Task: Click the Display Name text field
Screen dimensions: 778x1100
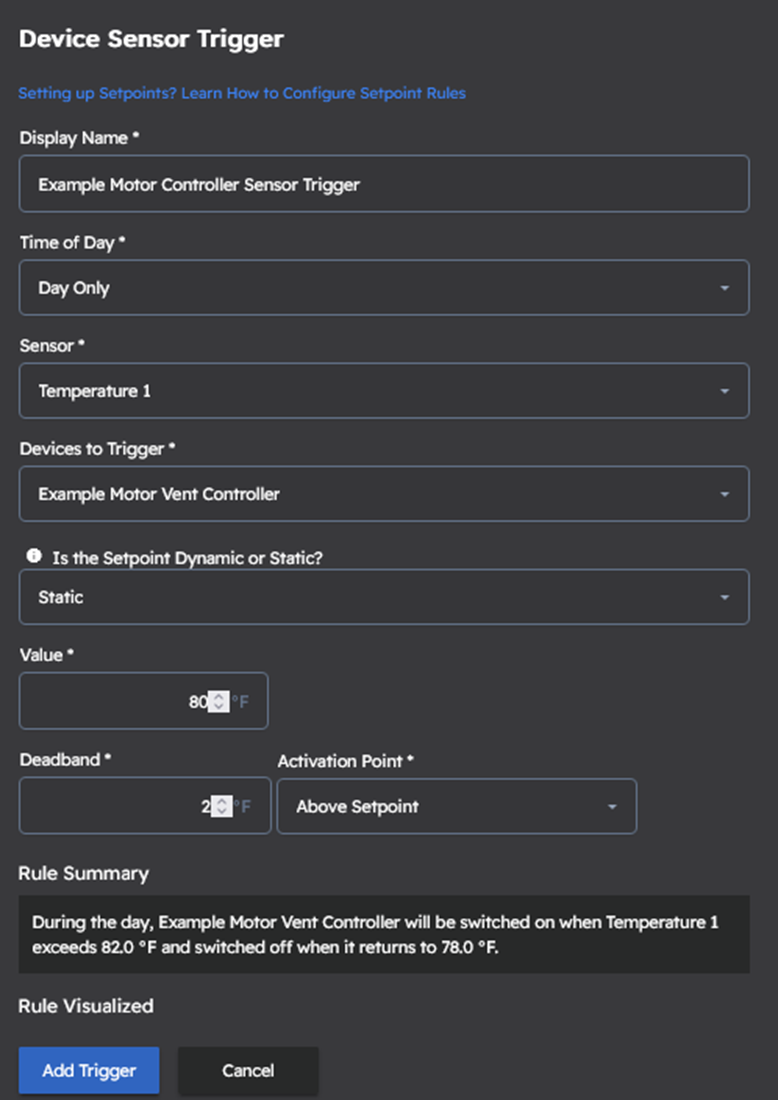Action: tap(383, 184)
